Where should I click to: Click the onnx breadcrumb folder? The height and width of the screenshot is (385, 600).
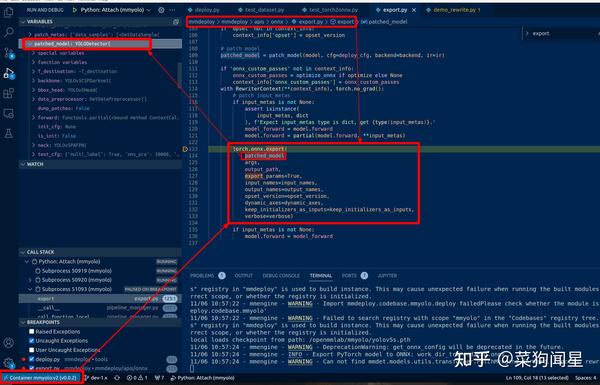pyautogui.click(x=277, y=22)
